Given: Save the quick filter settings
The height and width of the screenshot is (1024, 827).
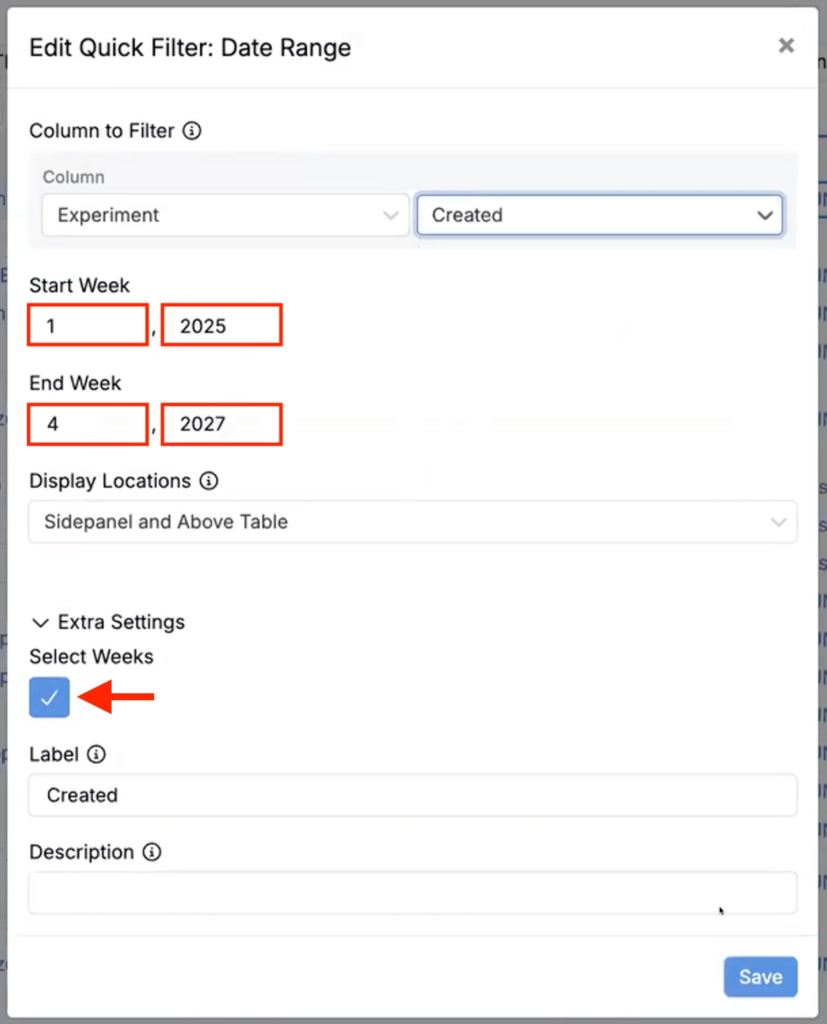Looking at the screenshot, I should [760, 977].
